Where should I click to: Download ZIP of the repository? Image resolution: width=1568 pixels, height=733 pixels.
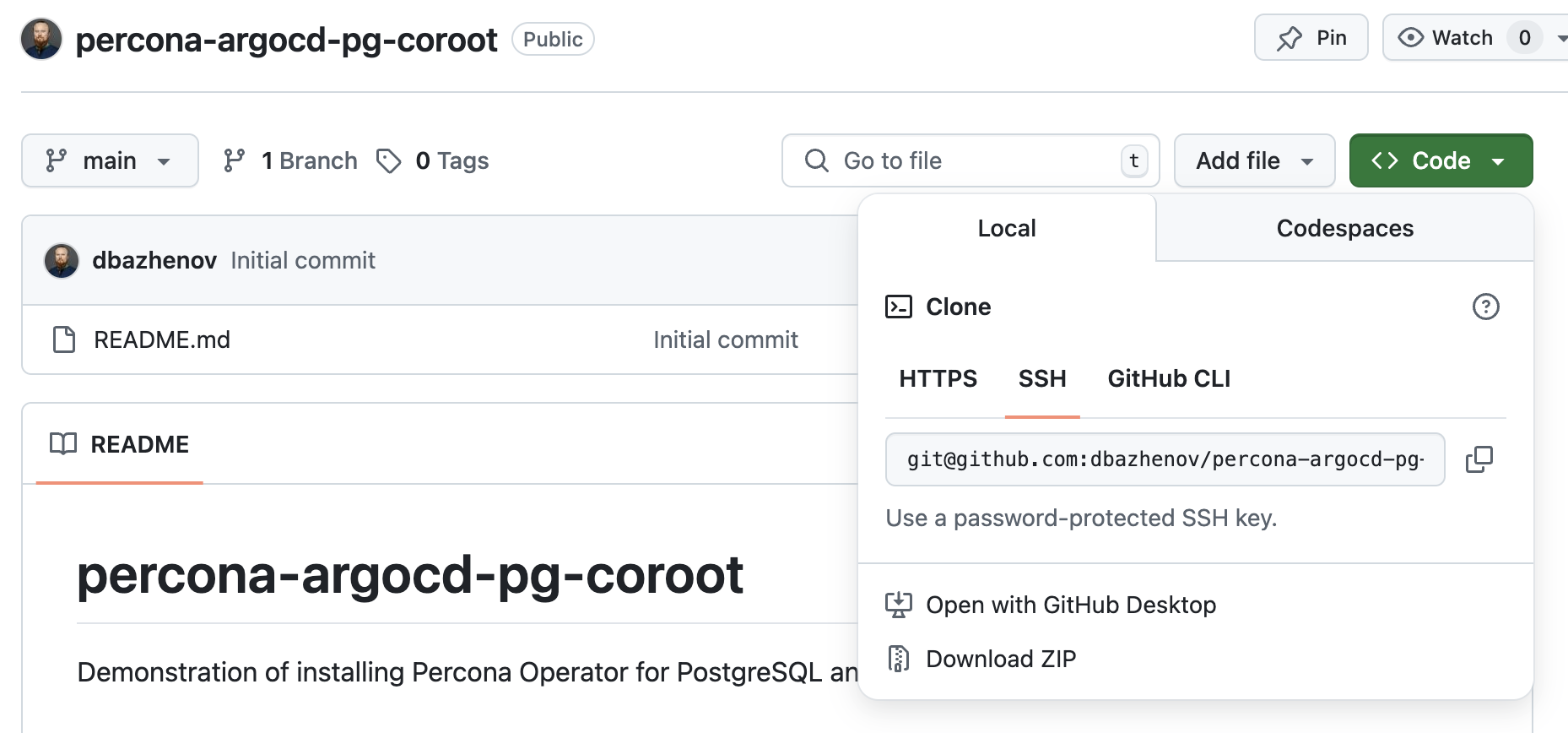1001,659
